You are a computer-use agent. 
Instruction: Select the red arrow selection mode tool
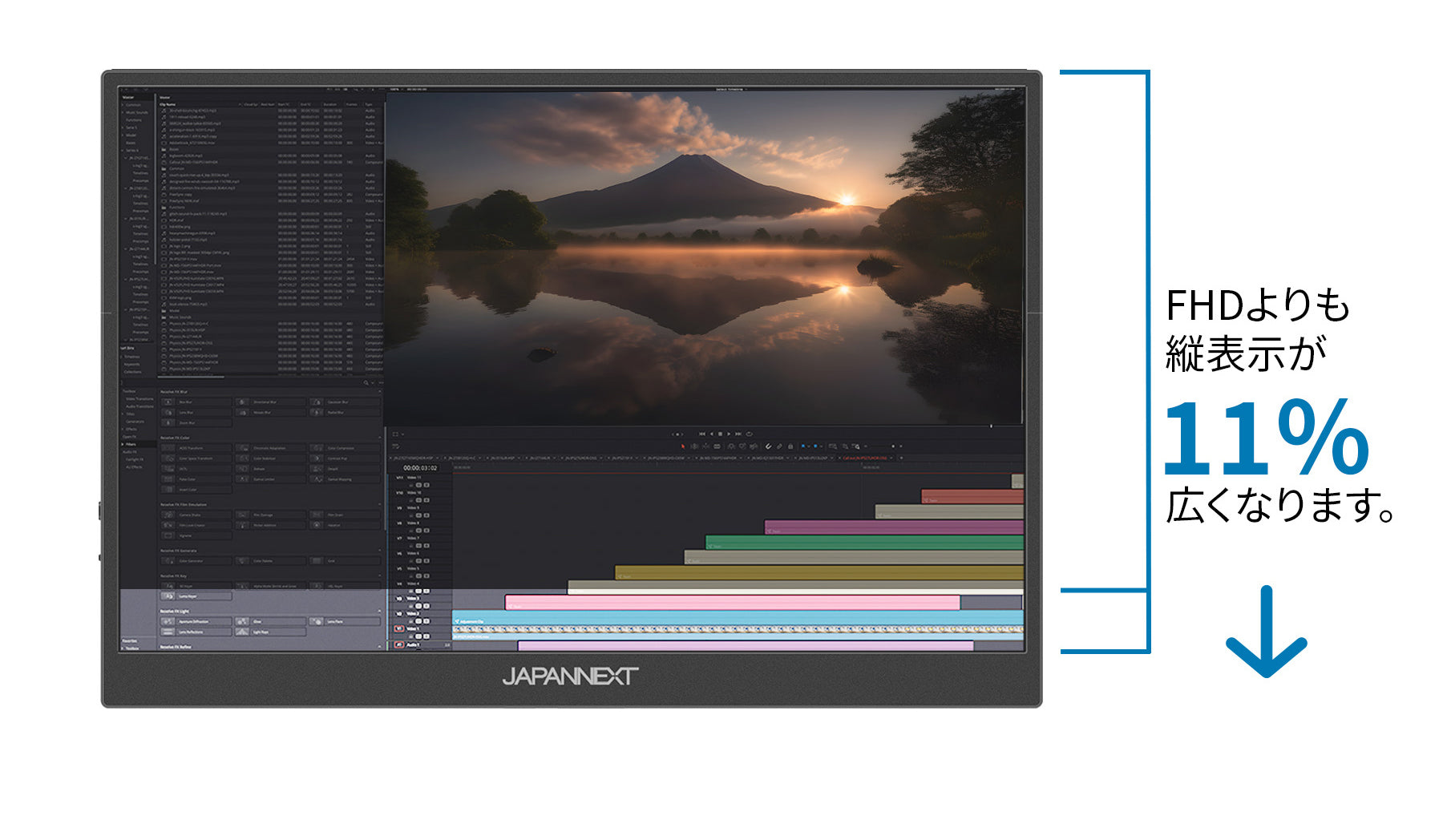pyautogui.click(x=683, y=446)
